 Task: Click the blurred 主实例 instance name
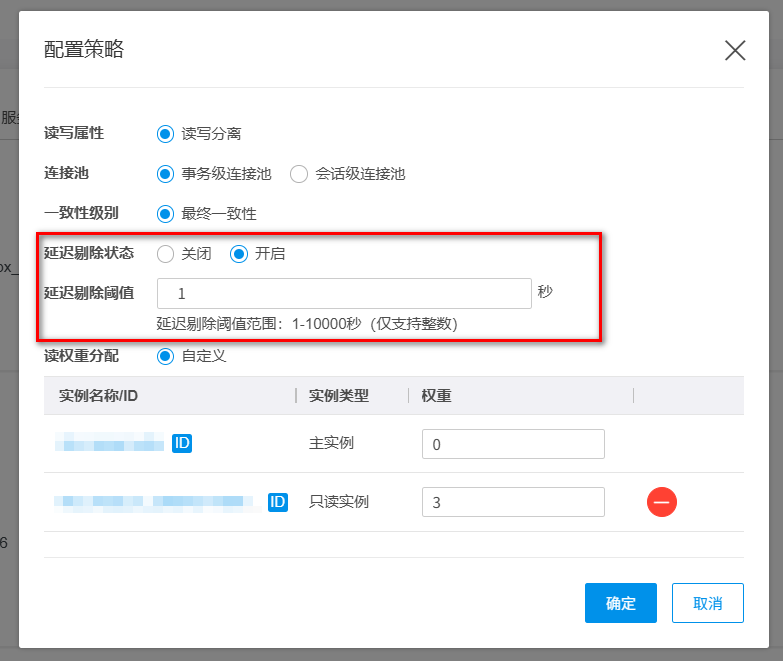pyautogui.click(x=109, y=443)
